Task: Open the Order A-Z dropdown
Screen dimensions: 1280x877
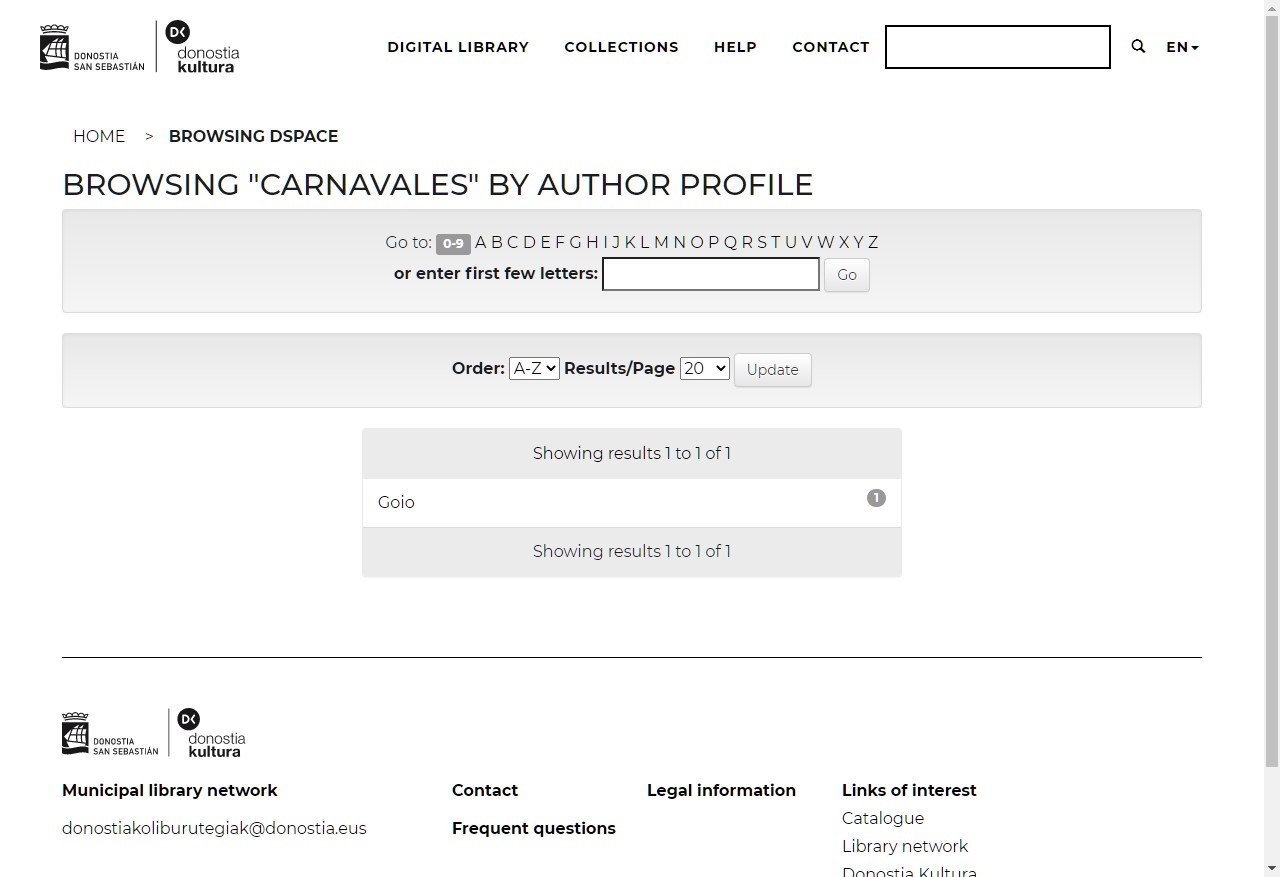Action: (x=533, y=369)
